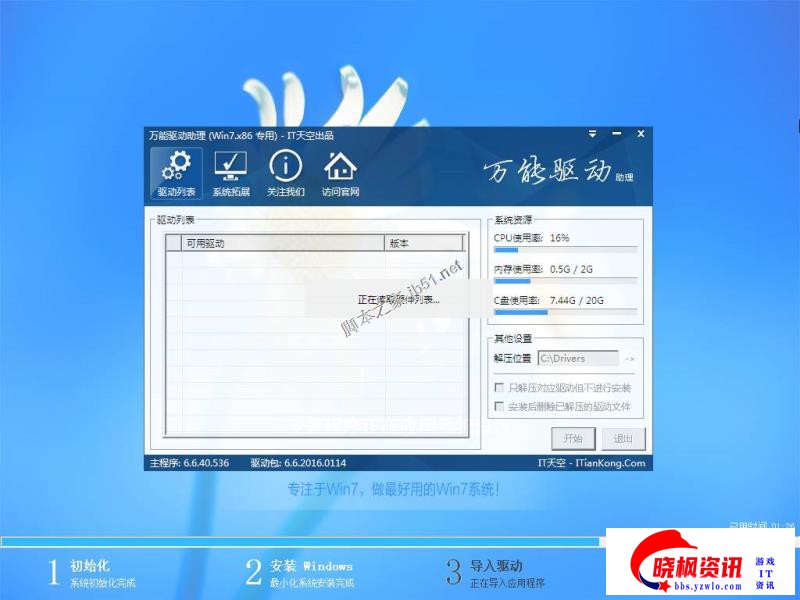Click the 万能驱动 logo text
Screen dimensions: 800x600
point(547,171)
